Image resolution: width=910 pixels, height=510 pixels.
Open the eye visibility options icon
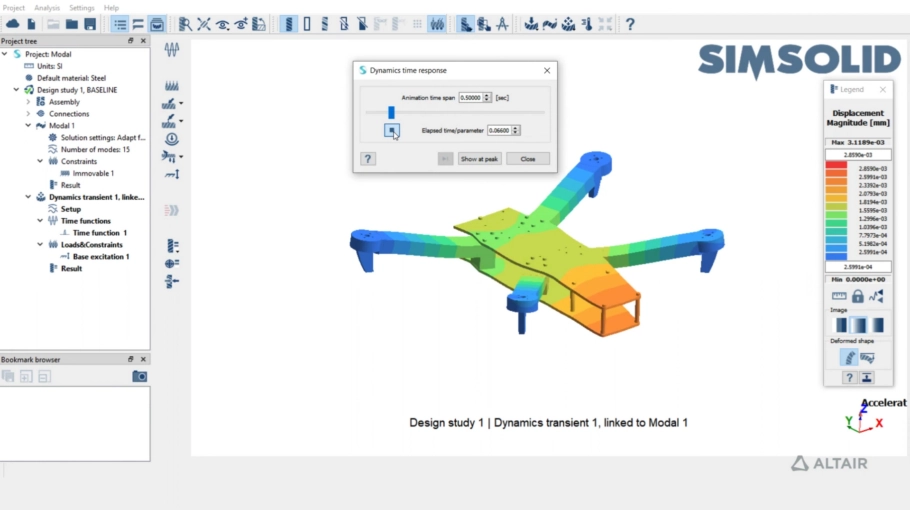222,24
